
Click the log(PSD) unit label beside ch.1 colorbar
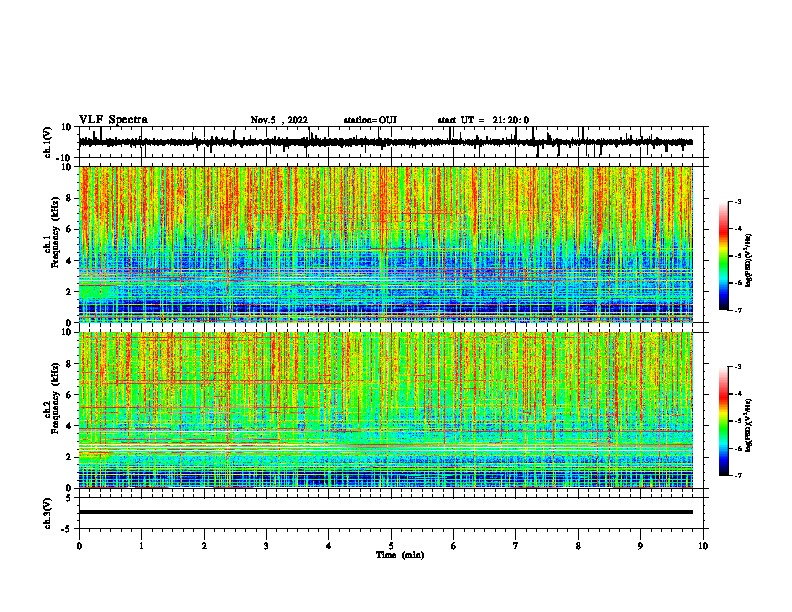pos(749,260)
